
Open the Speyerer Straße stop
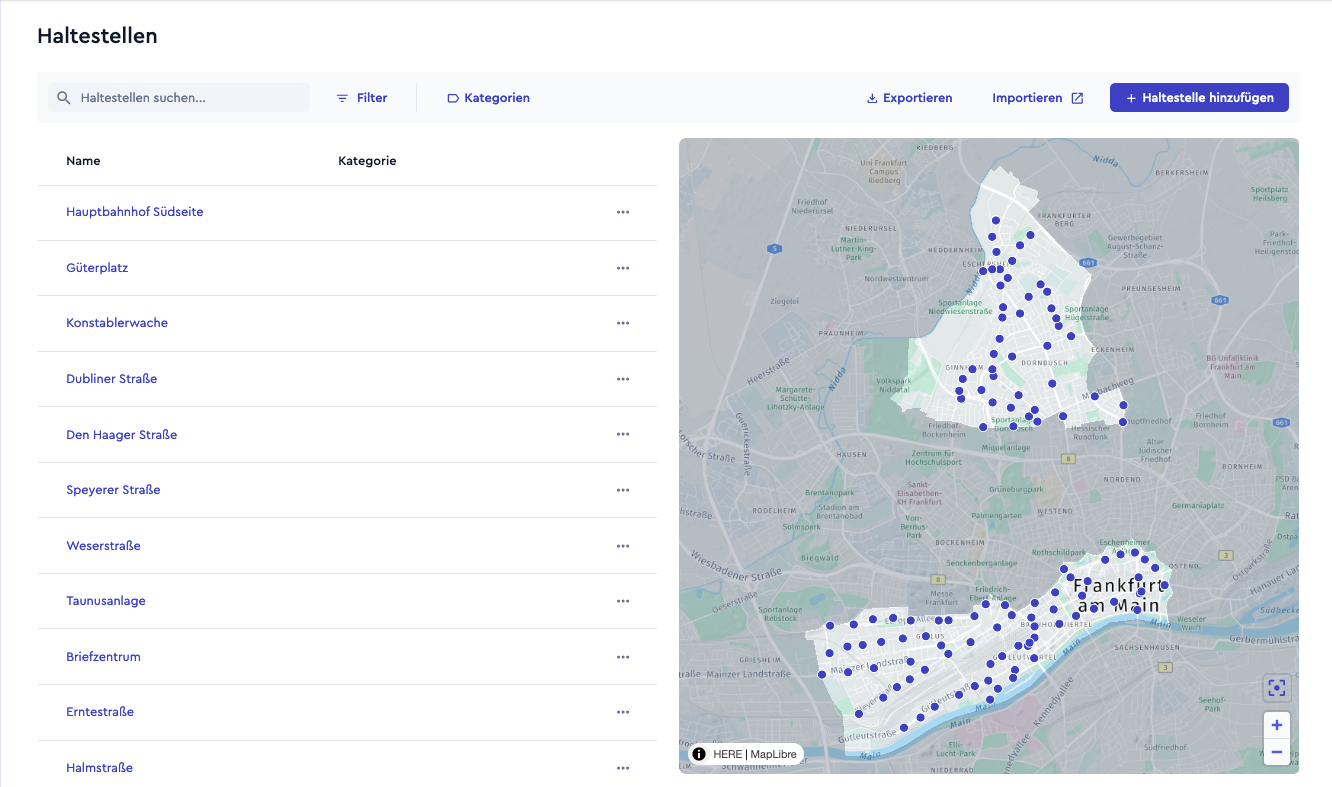(x=113, y=490)
